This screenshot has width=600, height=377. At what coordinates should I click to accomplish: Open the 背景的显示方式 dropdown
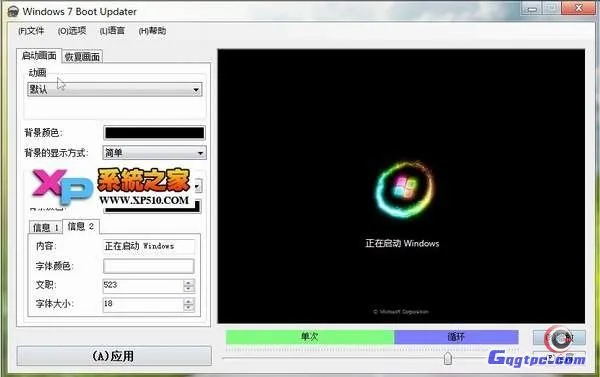point(155,153)
